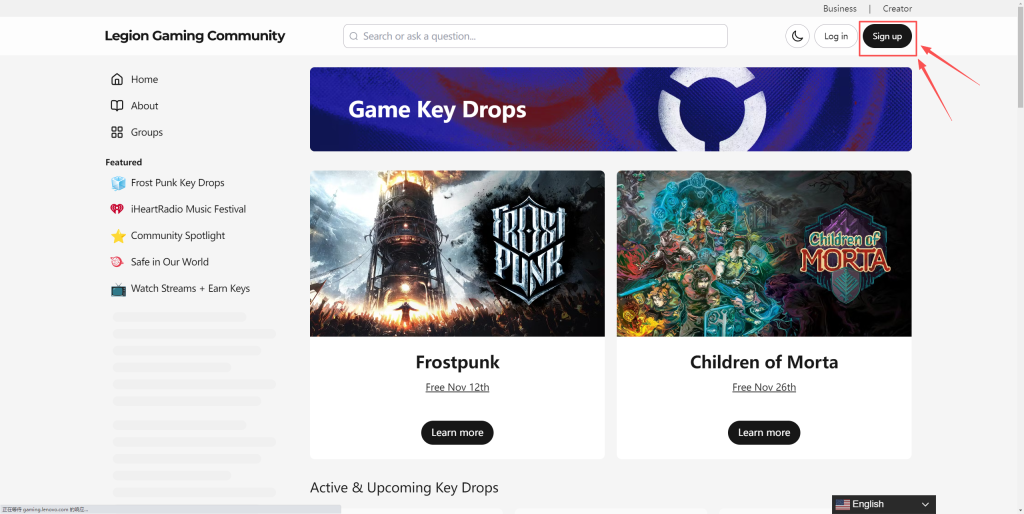Click the Frost Punk ice cube icon
Screen dimensions: 1024x514
(118, 183)
